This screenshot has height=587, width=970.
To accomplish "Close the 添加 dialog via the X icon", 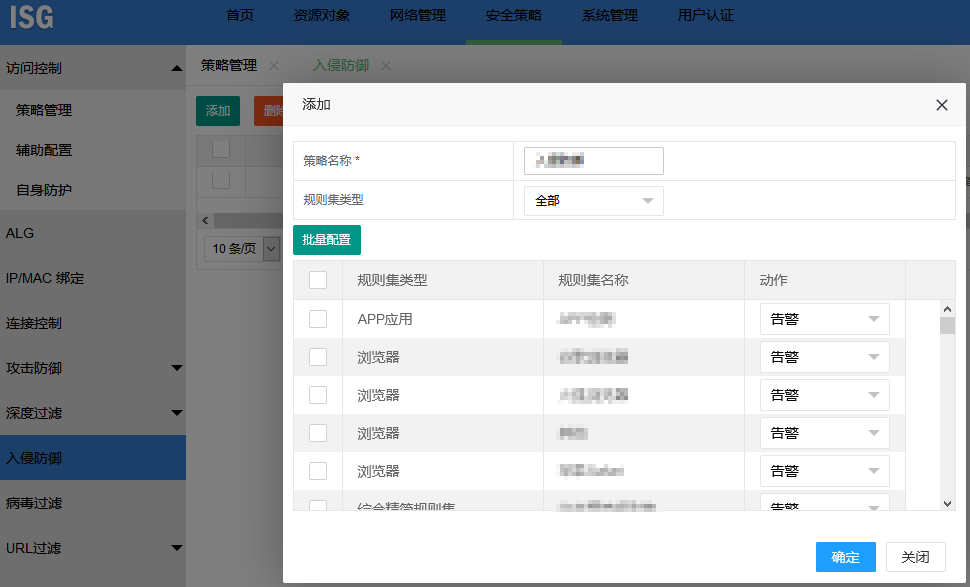I will tap(941, 104).
